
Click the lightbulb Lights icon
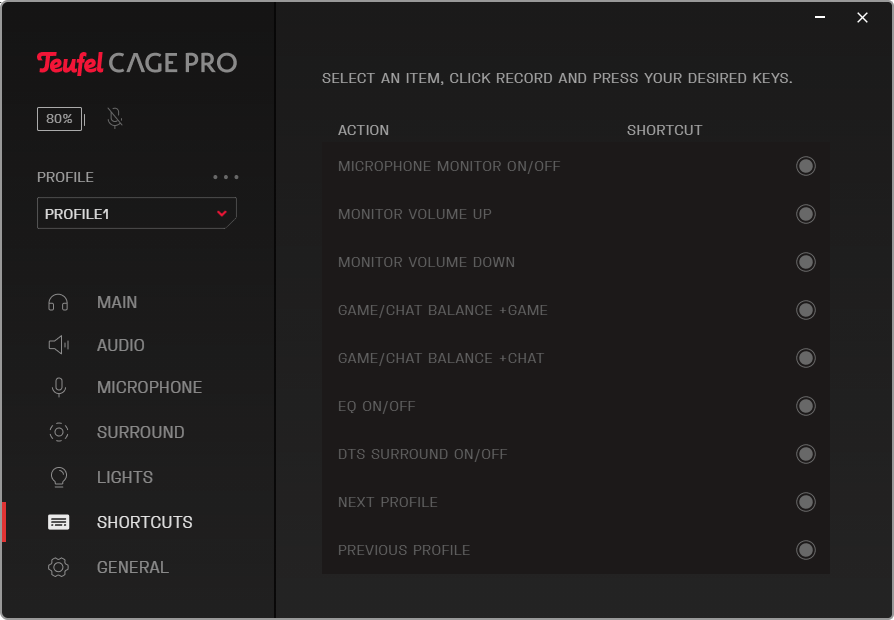coord(58,477)
